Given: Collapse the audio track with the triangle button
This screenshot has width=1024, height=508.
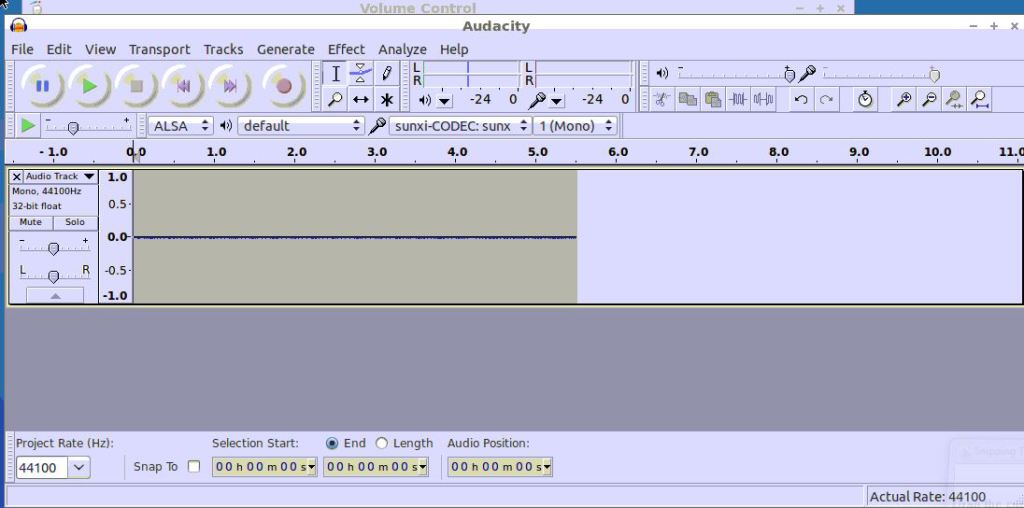Looking at the screenshot, I should (x=55, y=295).
